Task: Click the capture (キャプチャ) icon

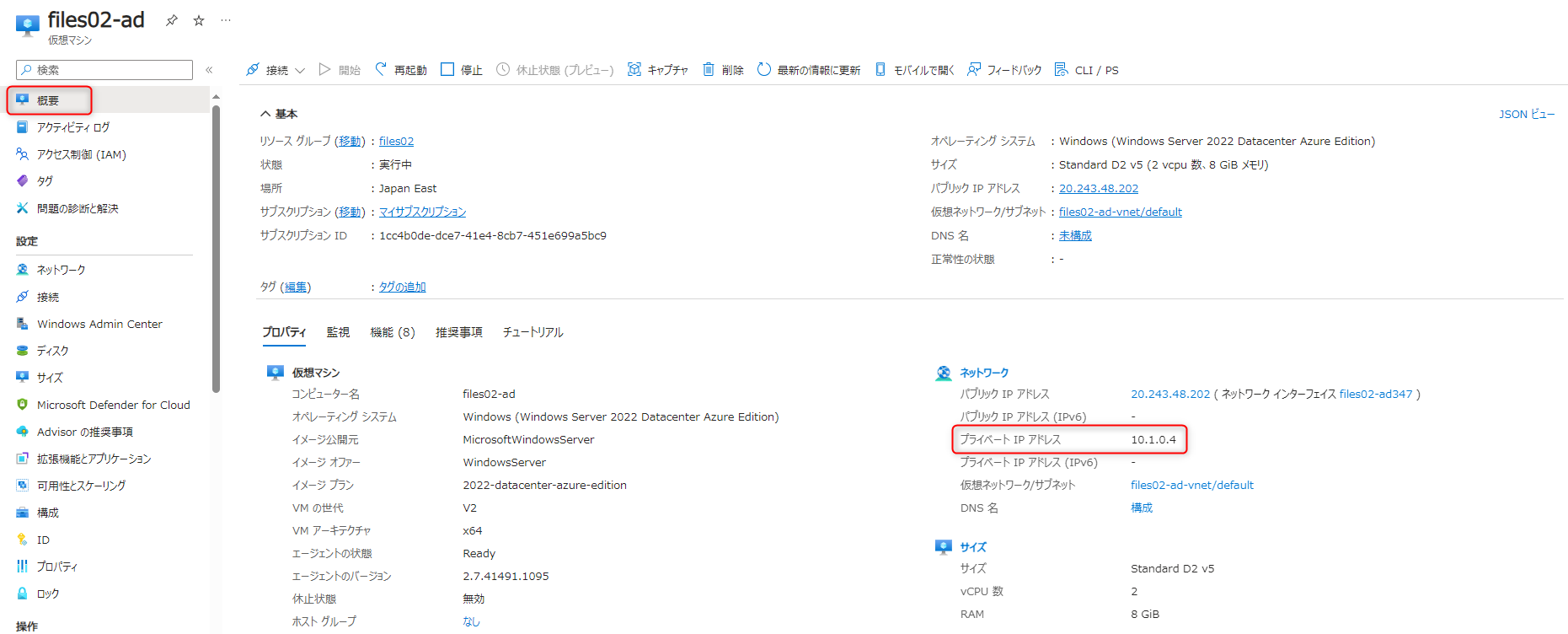Action: (634, 69)
